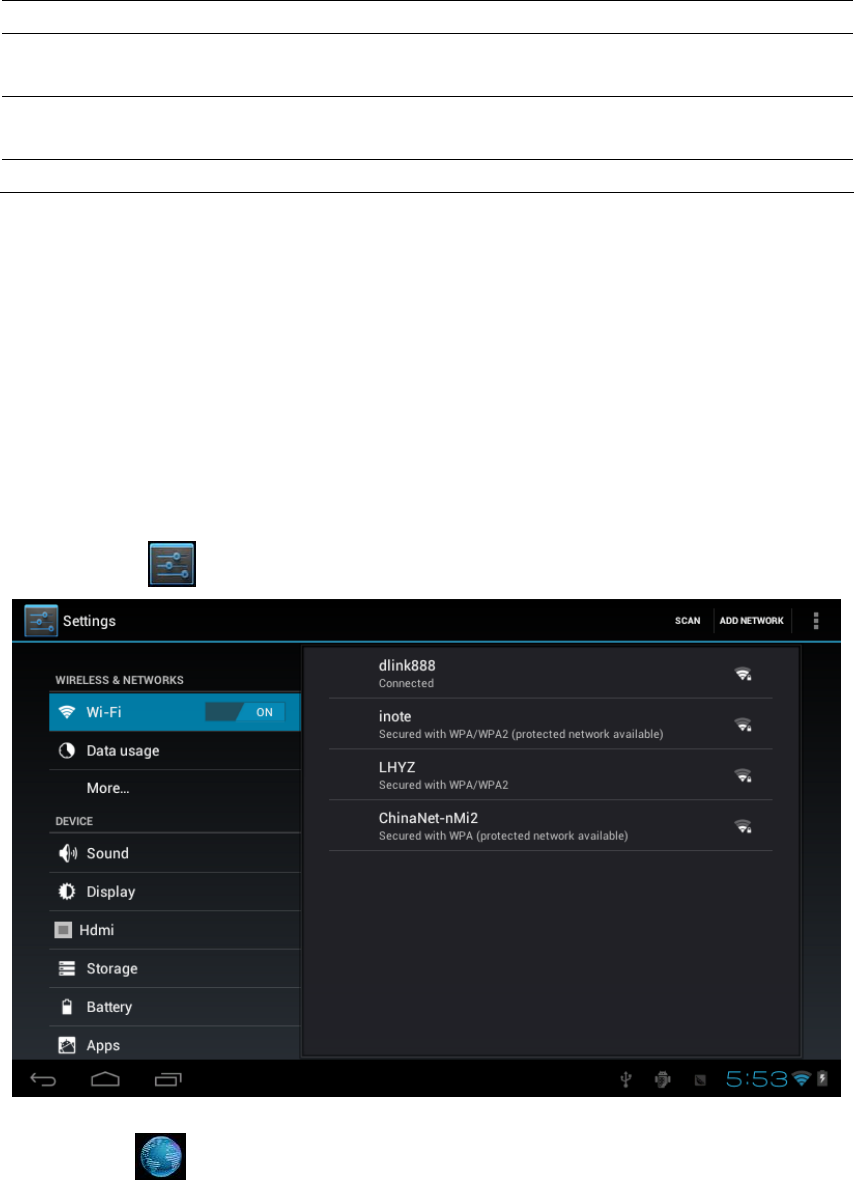The width and height of the screenshot is (854, 1180).
Task: Open Sound settings
Action: pyautogui.click(x=175, y=853)
